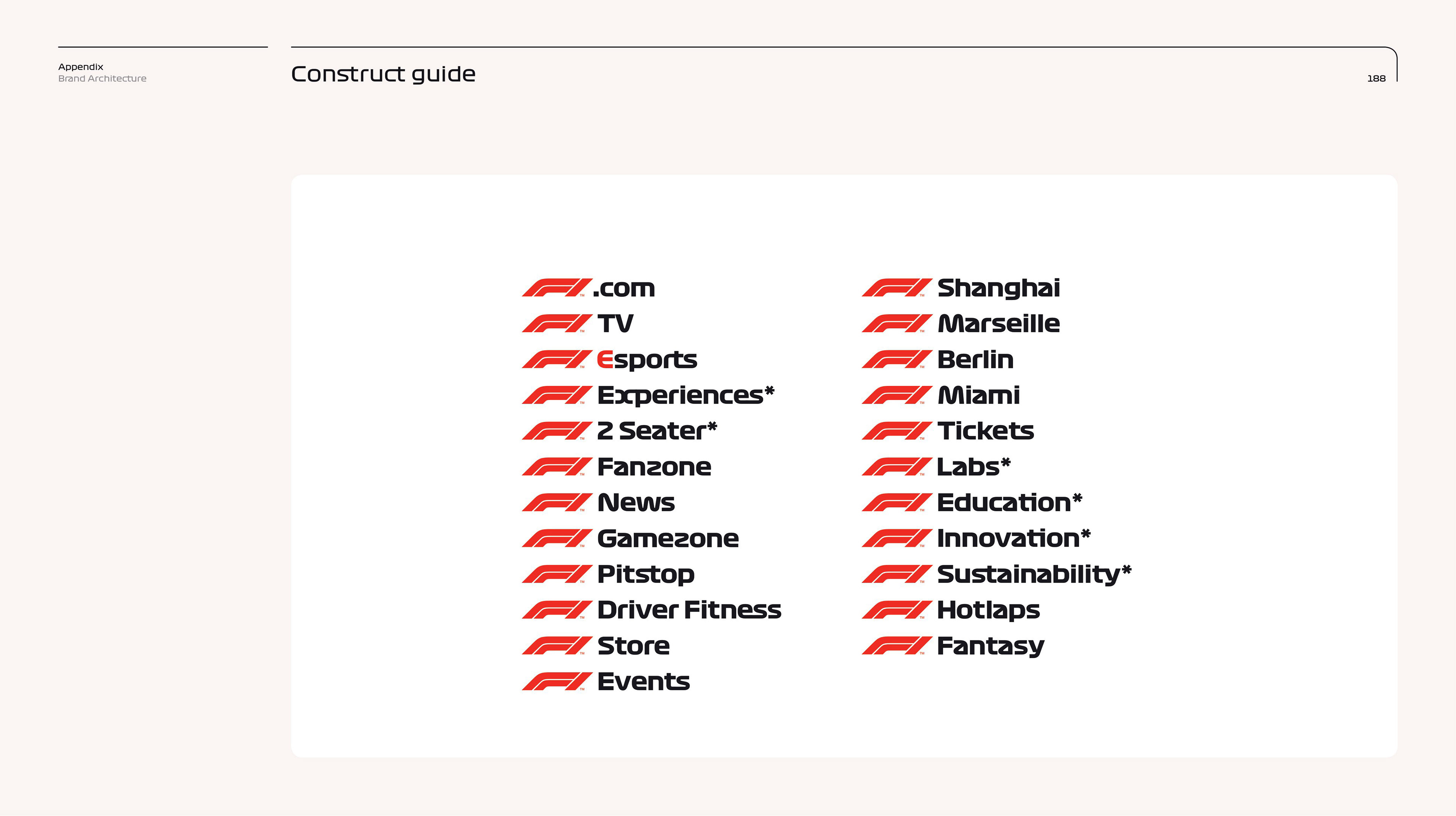Click the 2 Seater* wordmark text
Screen dimensions: 1456x816
pyautogui.click(x=657, y=431)
